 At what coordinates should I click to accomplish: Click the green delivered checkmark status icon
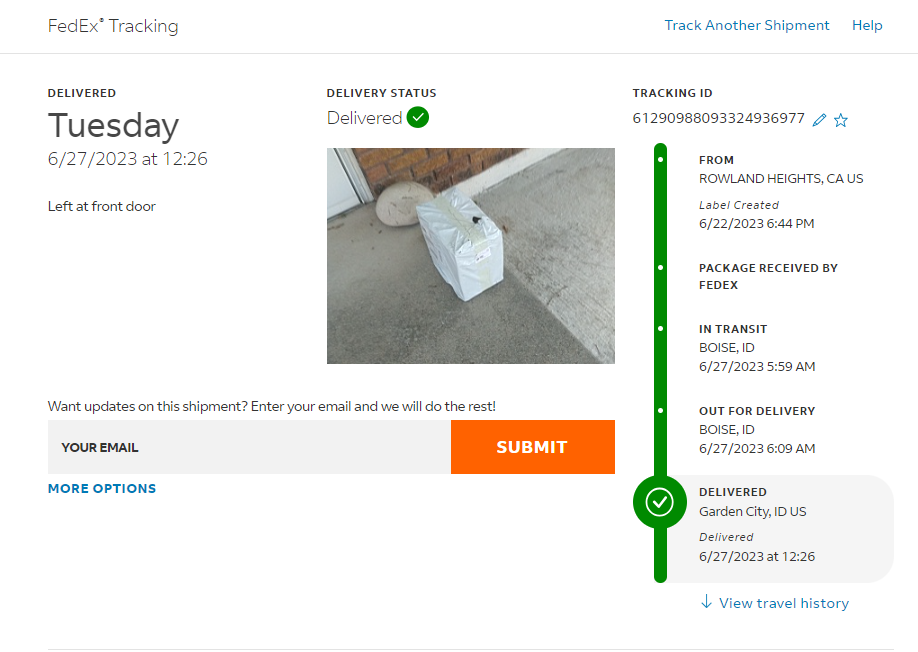418,118
